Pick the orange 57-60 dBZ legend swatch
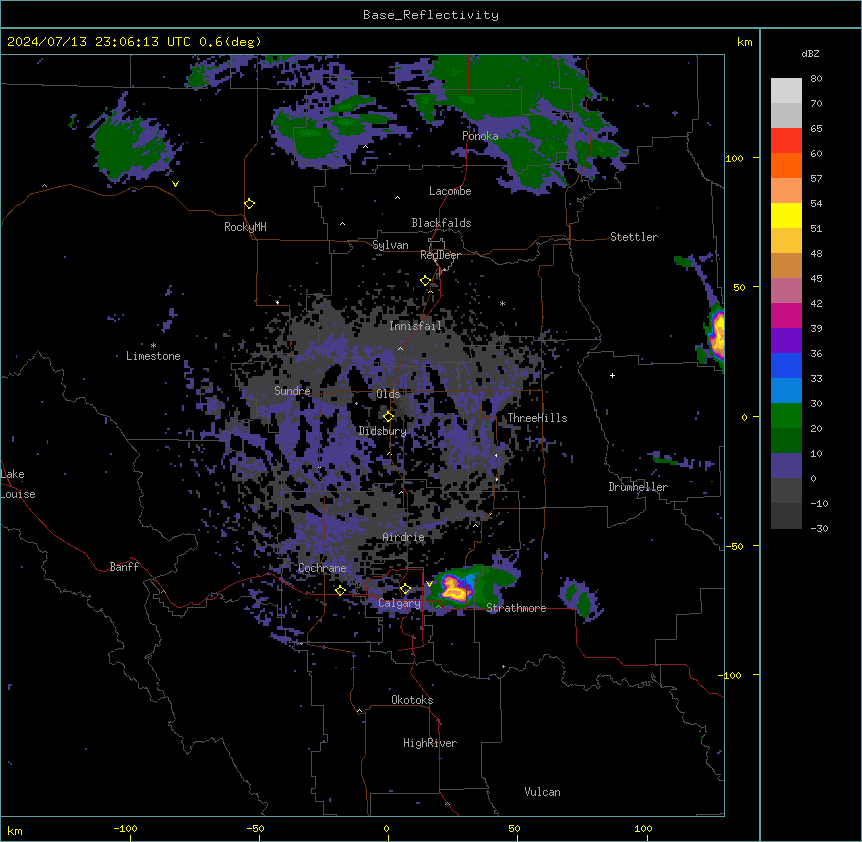This screenshot has height=842, width=862. (786, 165)
